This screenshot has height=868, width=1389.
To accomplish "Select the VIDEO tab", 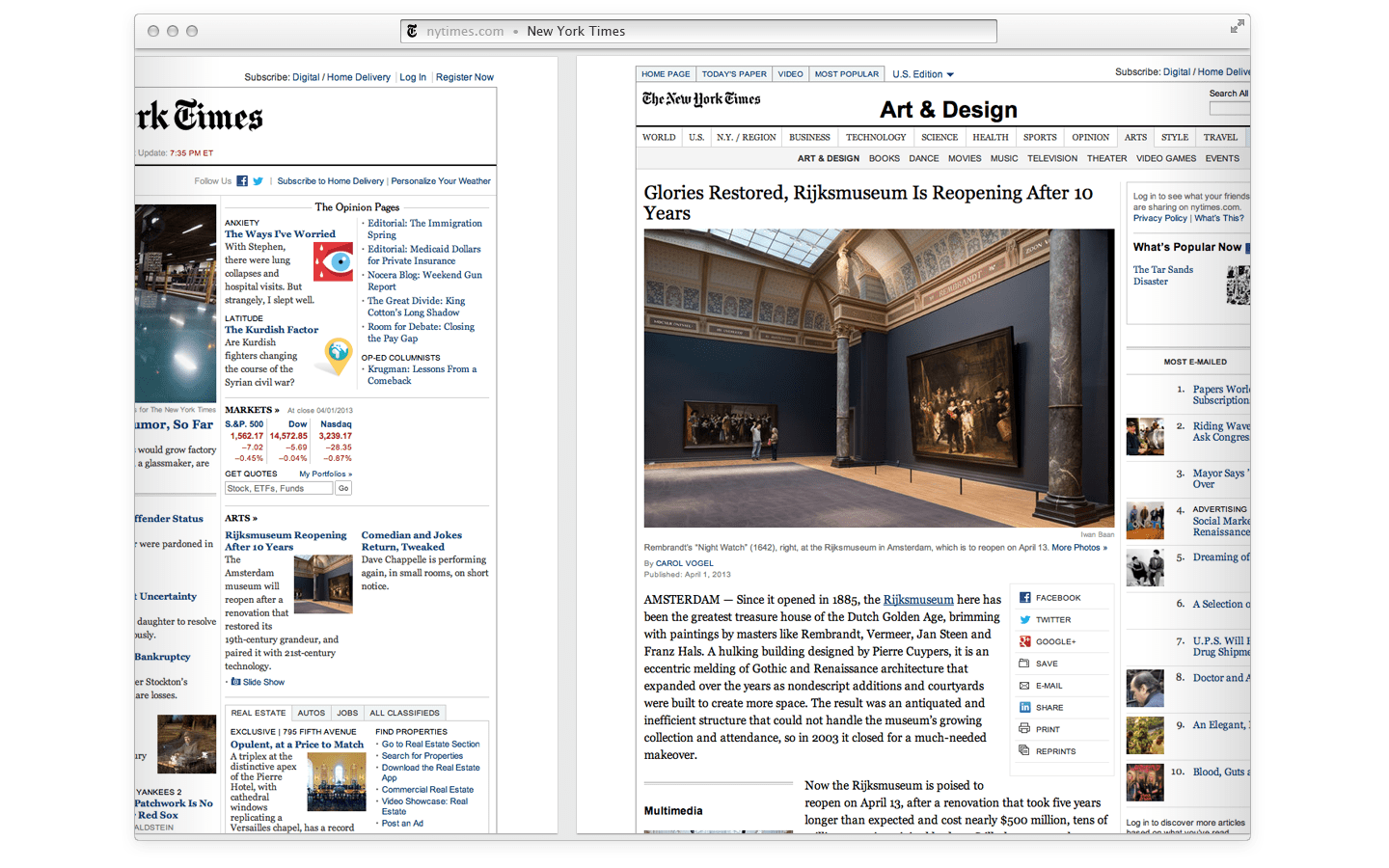I will (790, 74).
